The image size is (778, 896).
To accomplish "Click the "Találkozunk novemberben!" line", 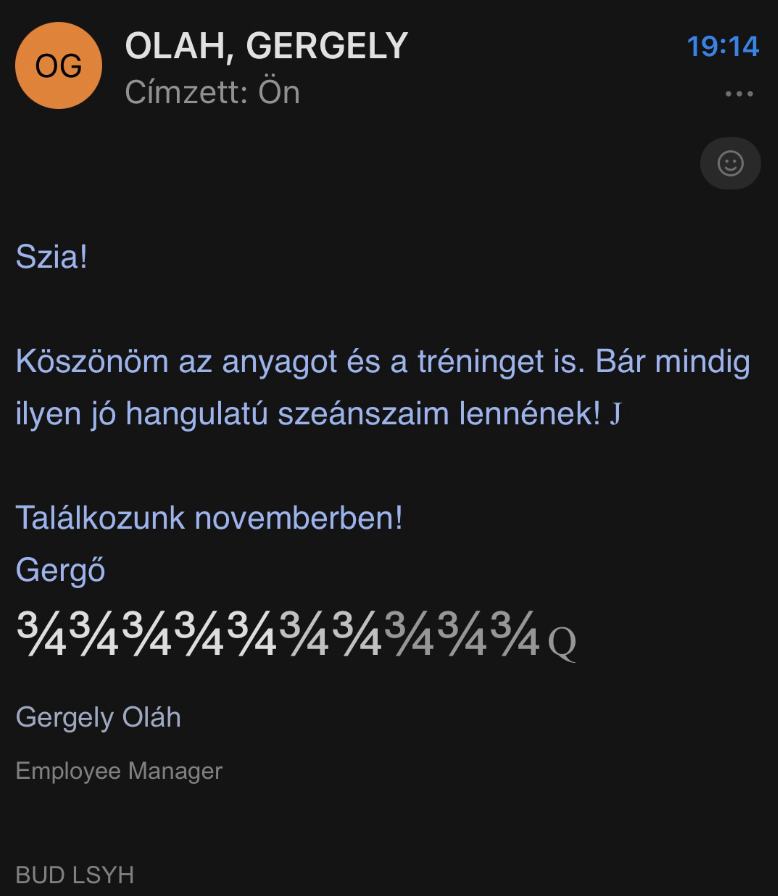I will click(x=209, y=518).
